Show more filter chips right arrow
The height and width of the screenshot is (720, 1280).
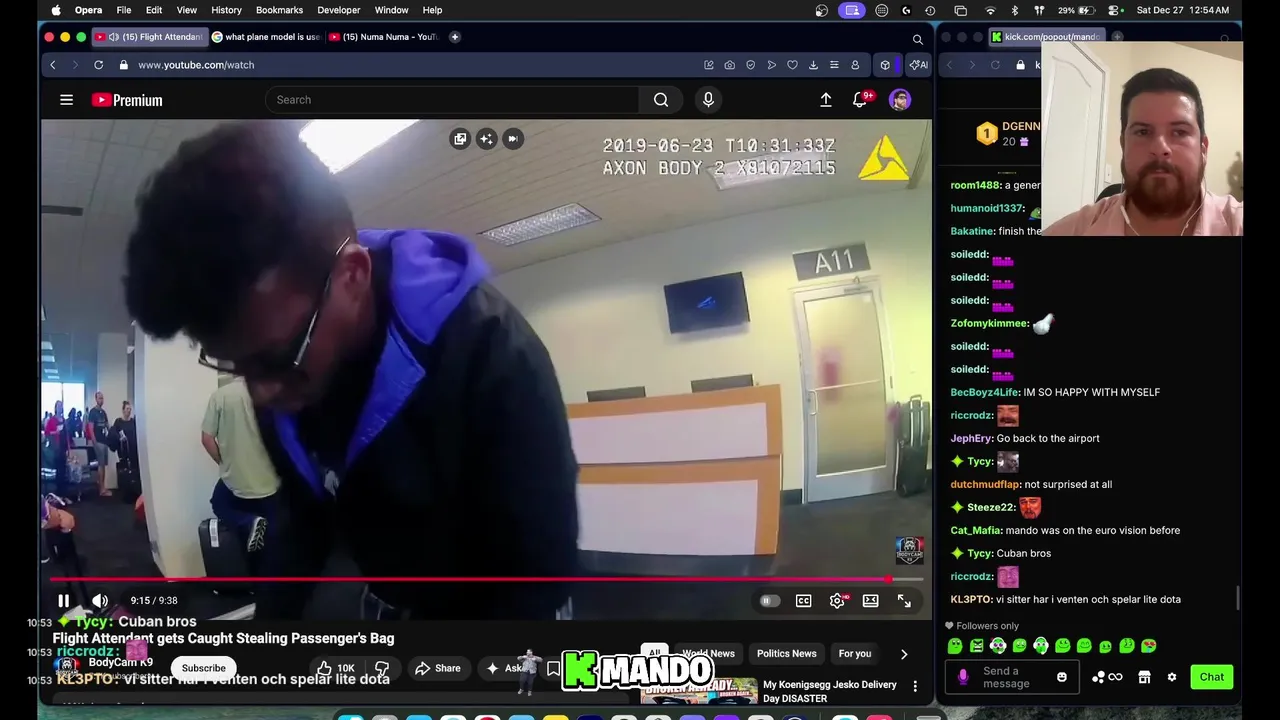pos(904,654)
